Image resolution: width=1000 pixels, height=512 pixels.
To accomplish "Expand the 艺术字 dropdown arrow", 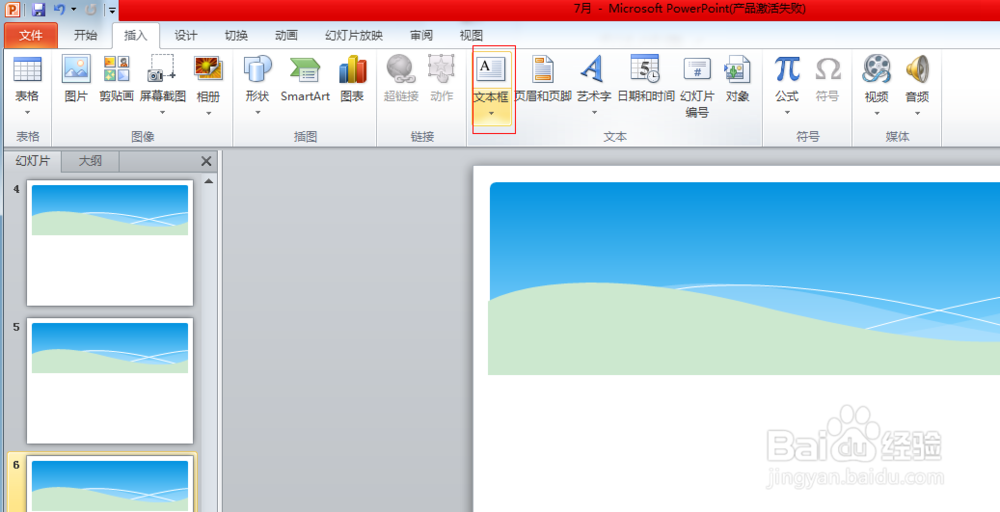I will point(594,112).
